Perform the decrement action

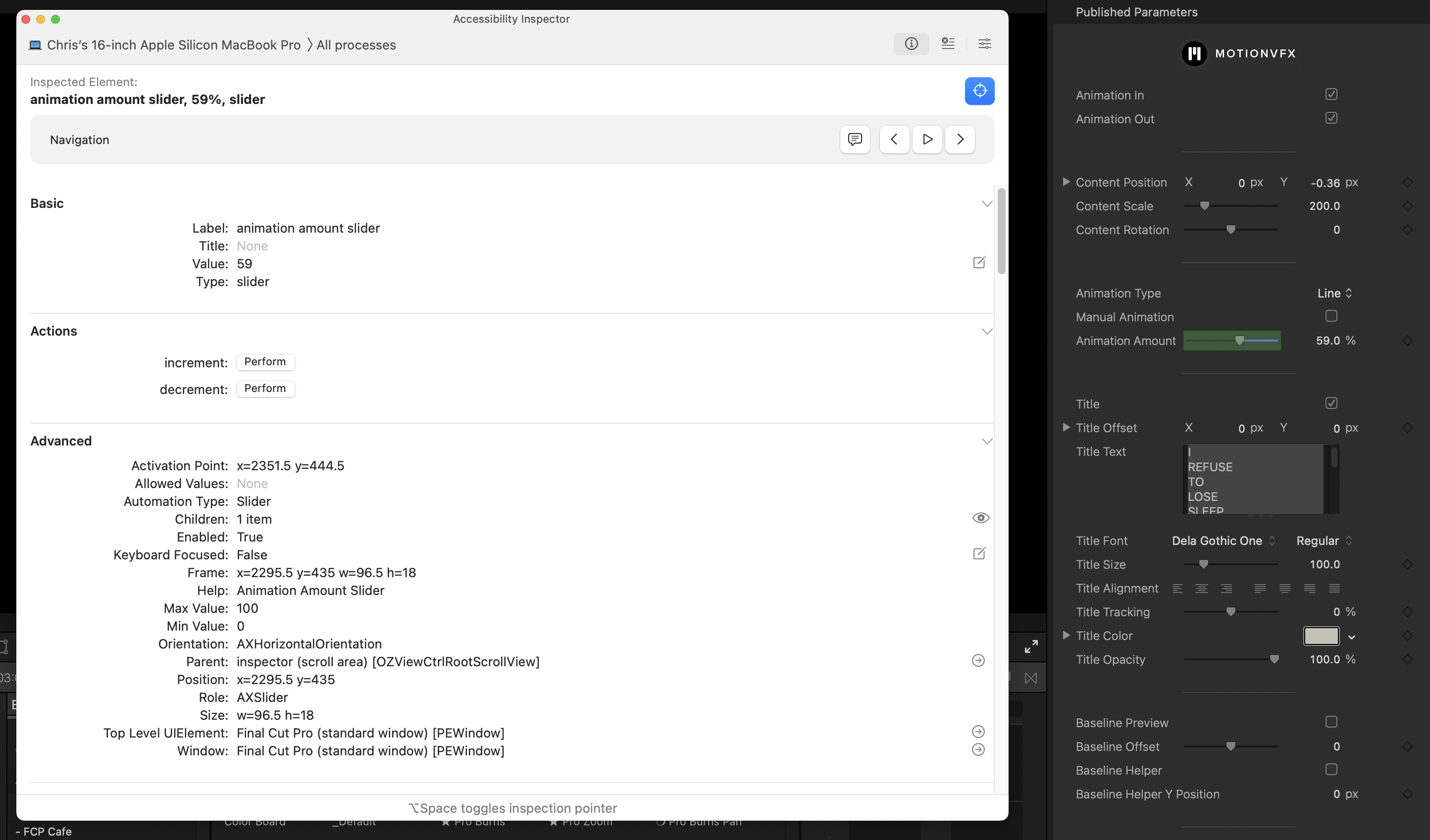point(265,389)
